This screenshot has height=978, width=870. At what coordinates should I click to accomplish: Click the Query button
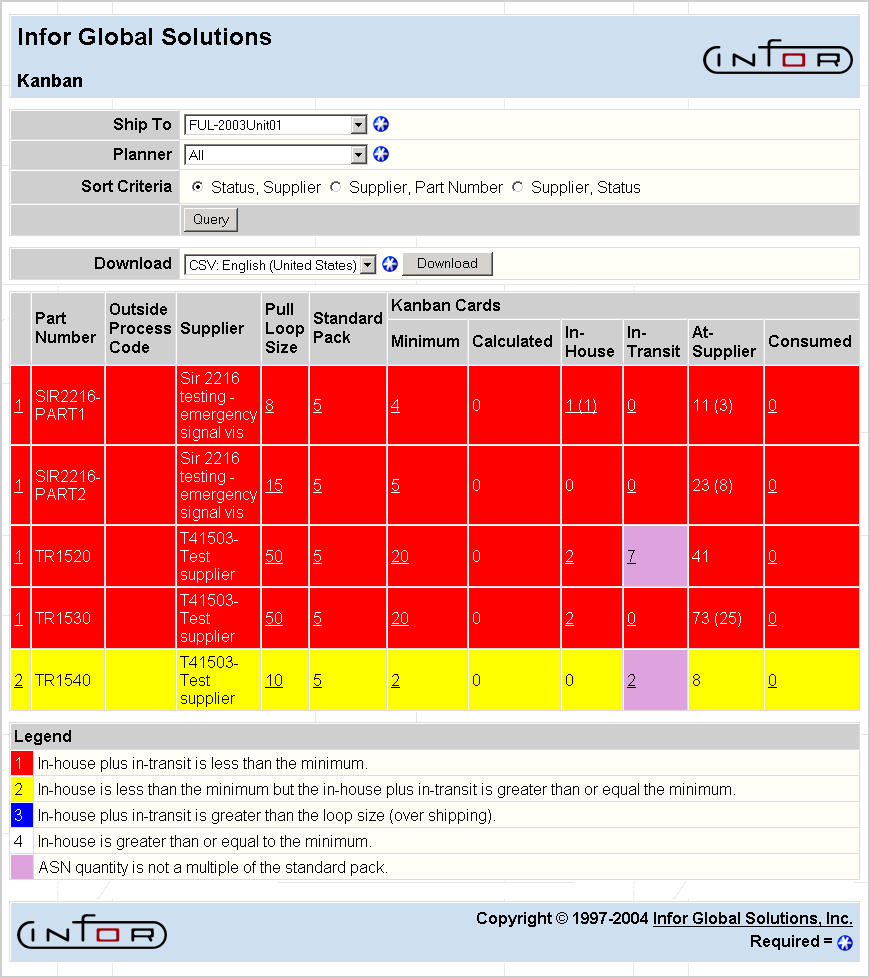pos(211,220)
